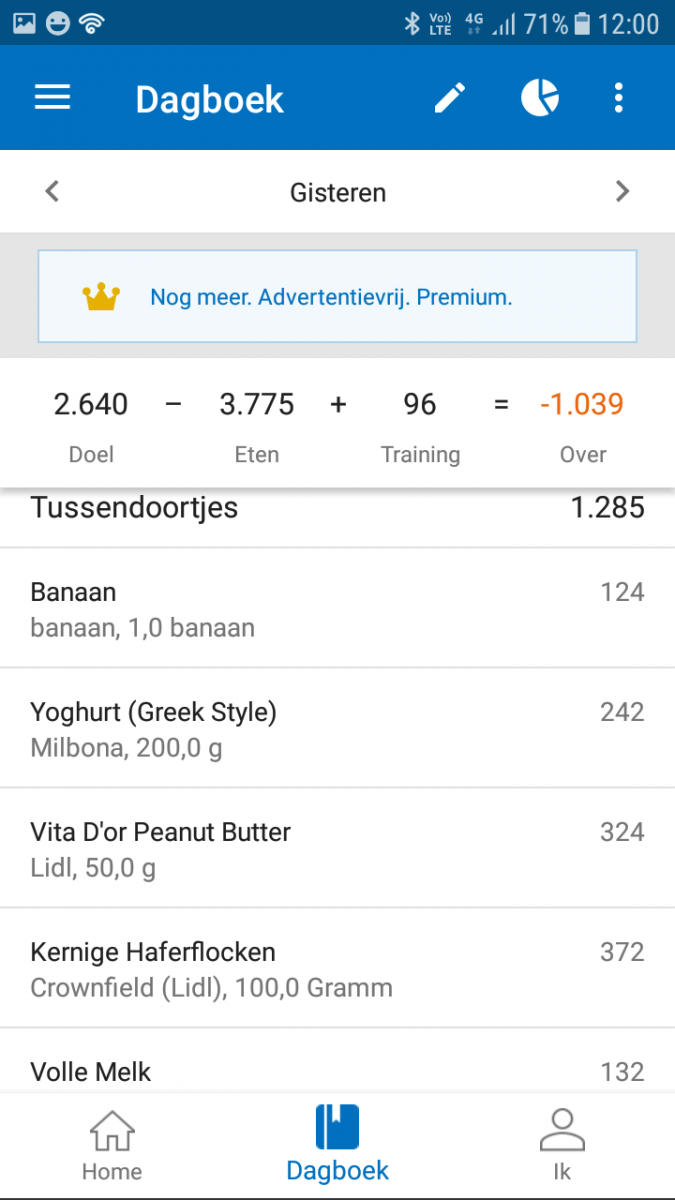675x1200 pixels.
Task: Select the Vita D'or Peanut Butter entry
Action: 337,848
